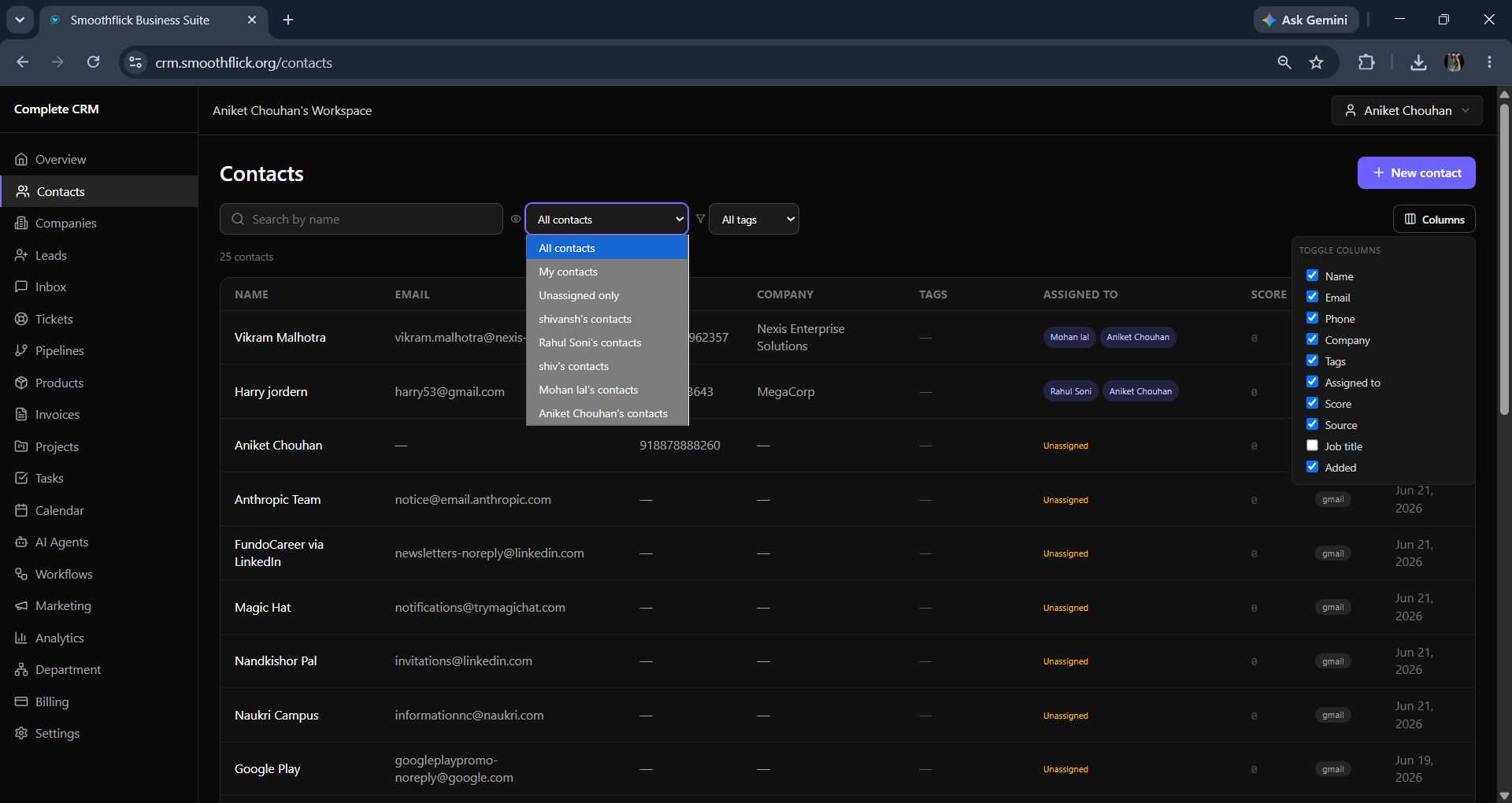Choose Mohan lal's contacts option

click(x=607, y=390)
